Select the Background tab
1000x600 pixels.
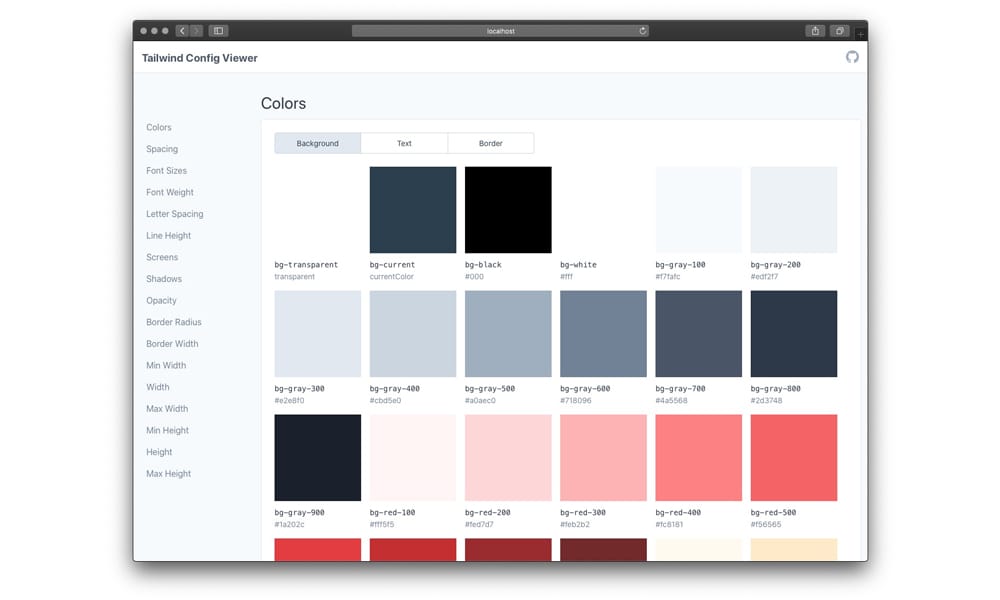[x=318, y=143]
